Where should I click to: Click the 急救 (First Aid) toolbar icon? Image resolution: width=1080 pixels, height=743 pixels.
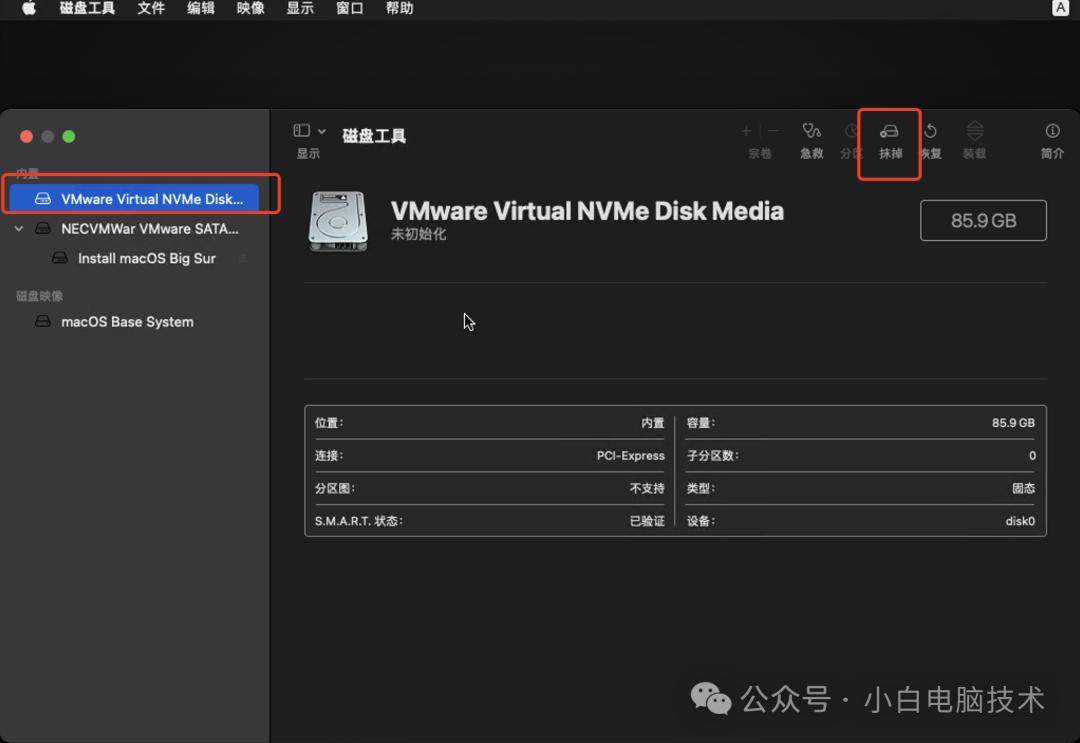point(811,139)
